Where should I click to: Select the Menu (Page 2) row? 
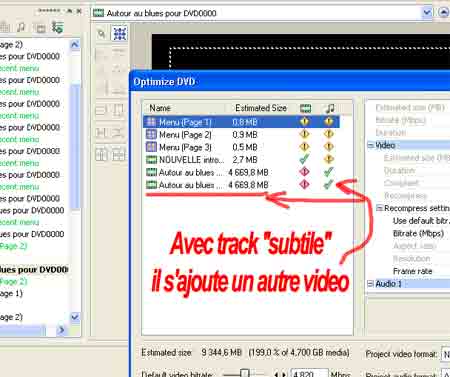241,135
